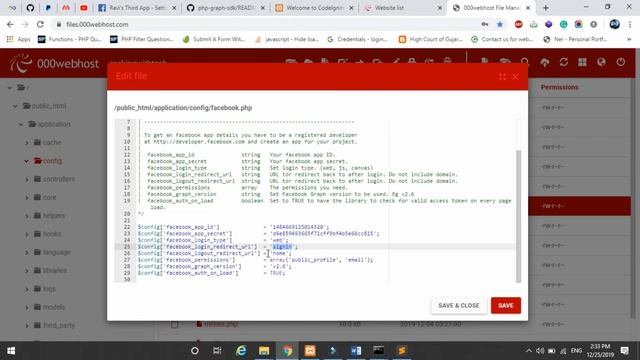Click the Permissions column header
This screenshot has width=640, height=360.
tap(560, 87)
